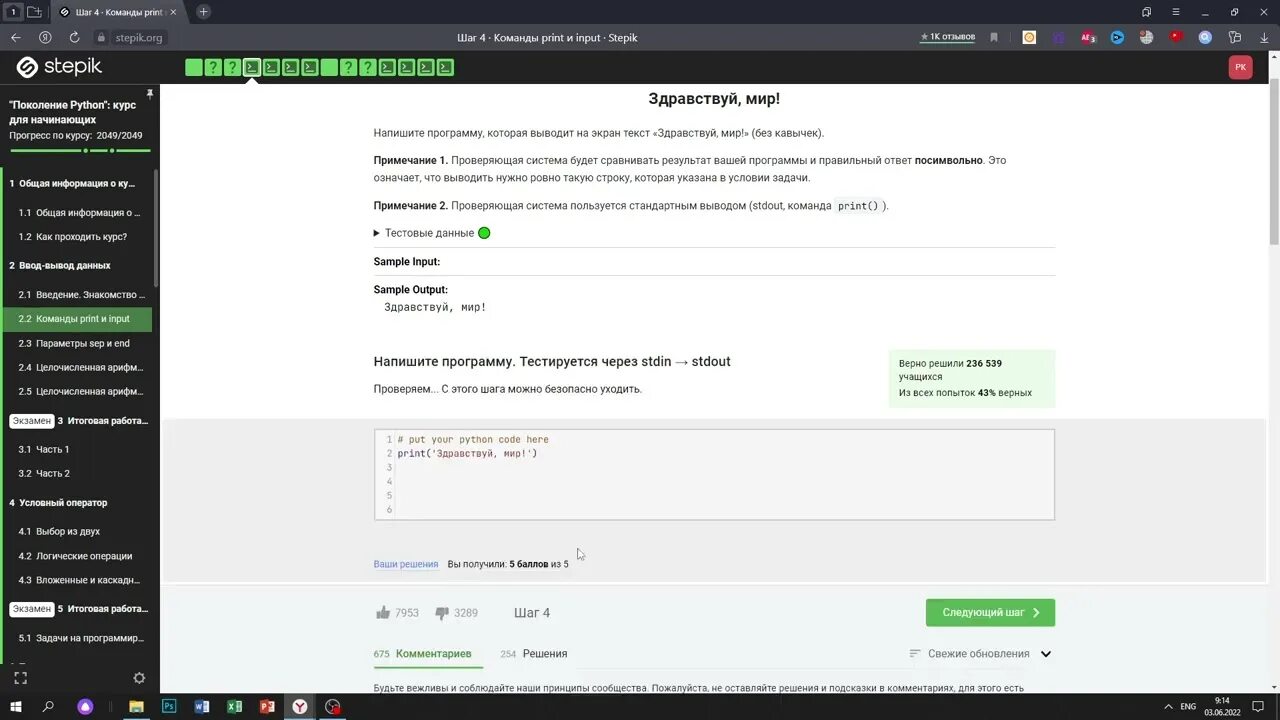Click the course progress bar in the sidebar
1280x720 pixels.
pyautogui.click(x=80, y=150)
